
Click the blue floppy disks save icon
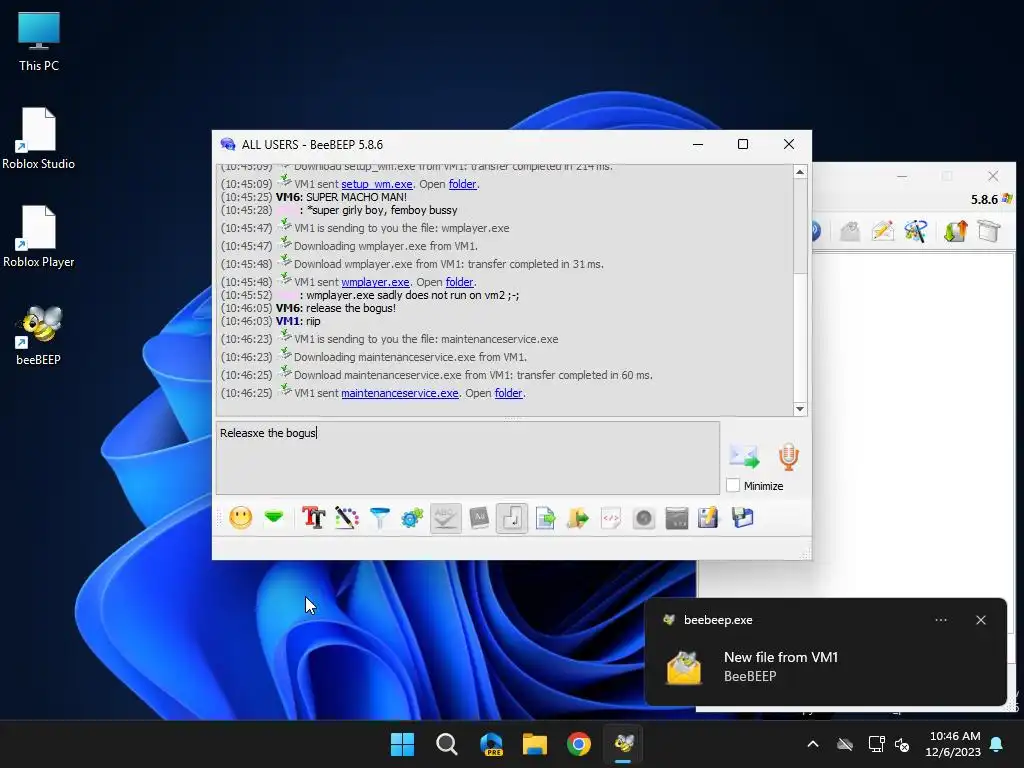tap(743, 519)
